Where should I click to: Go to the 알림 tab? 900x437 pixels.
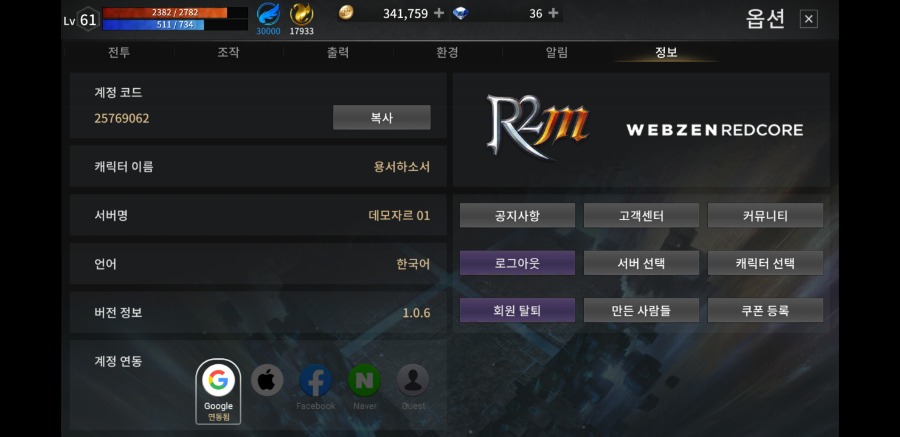click(x=557, y=52)
